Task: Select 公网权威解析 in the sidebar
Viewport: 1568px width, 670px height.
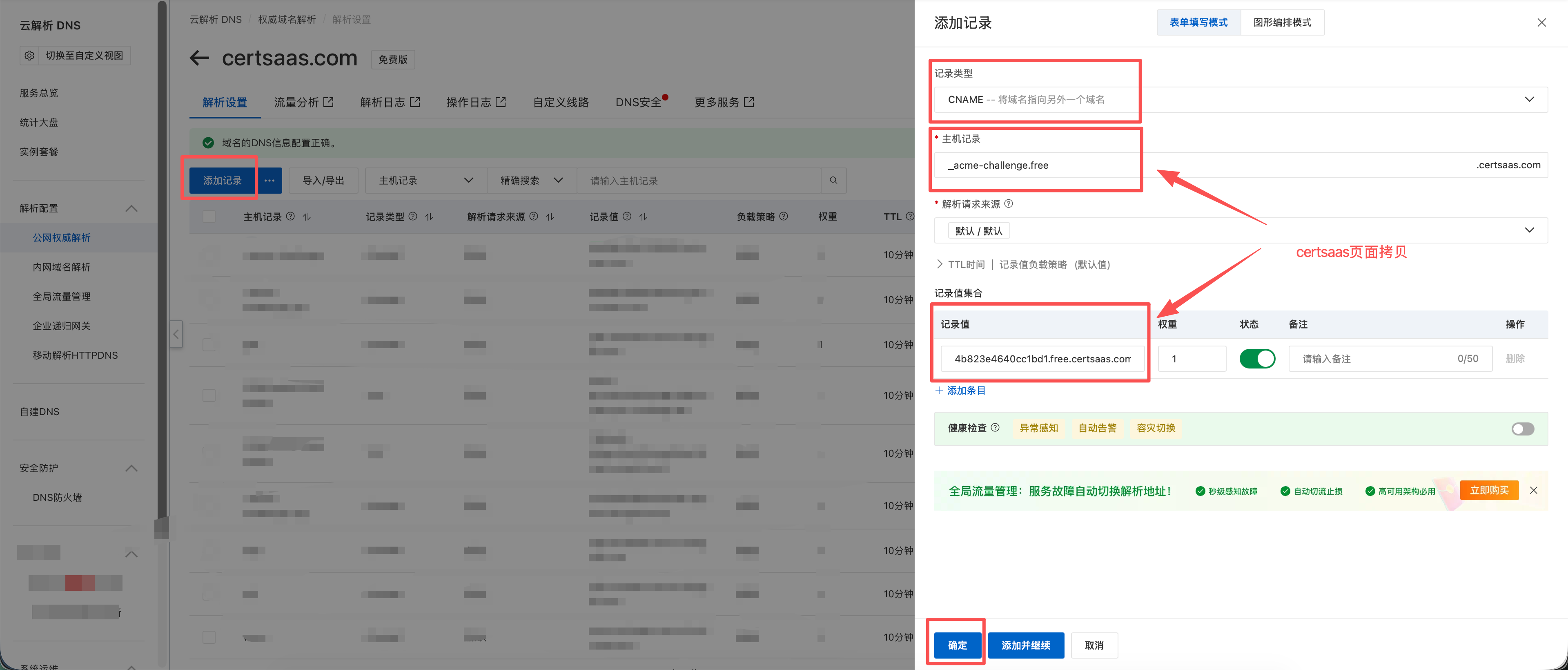Action: click(62, 237)
